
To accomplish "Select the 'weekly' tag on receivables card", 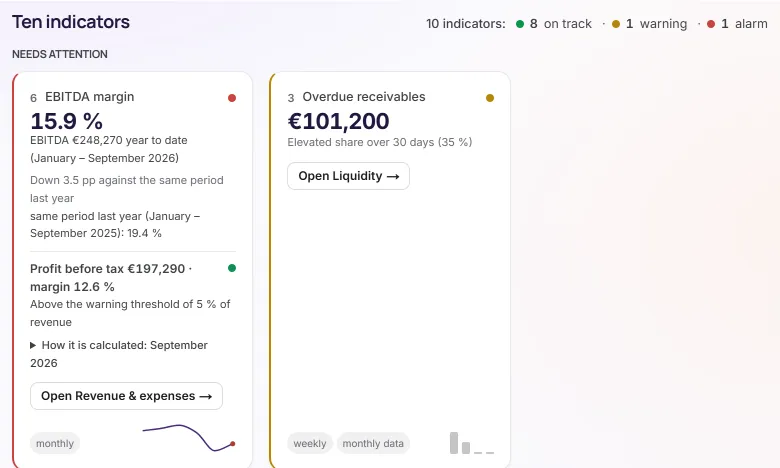I will tap(309, 443).
